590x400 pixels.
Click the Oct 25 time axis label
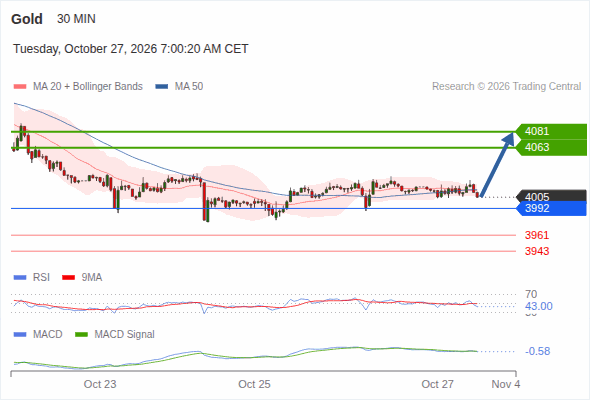click(x=254, y=384)
